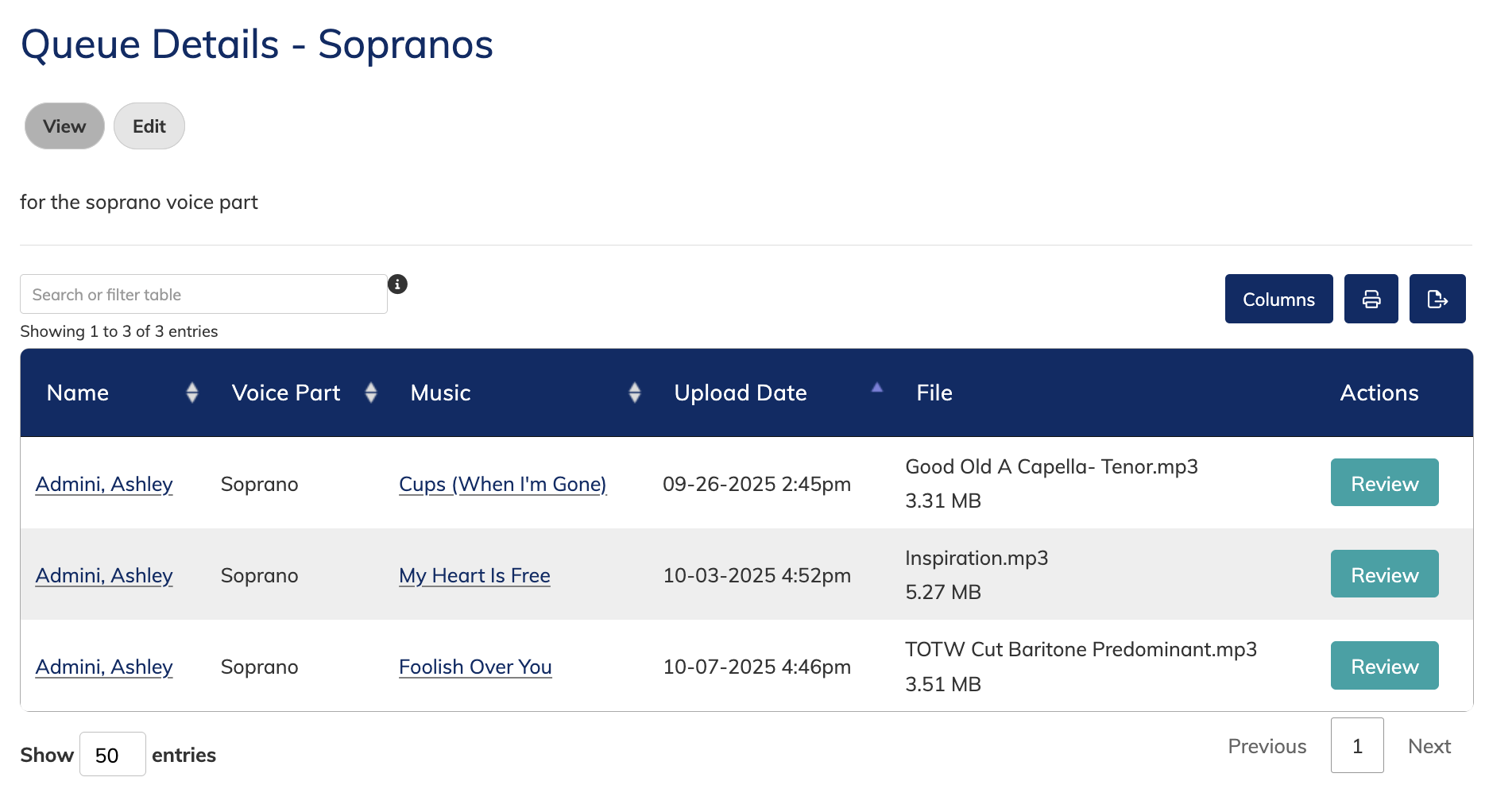Switch to the View tab
1489x812 pixels.
(x=64, y=126)
